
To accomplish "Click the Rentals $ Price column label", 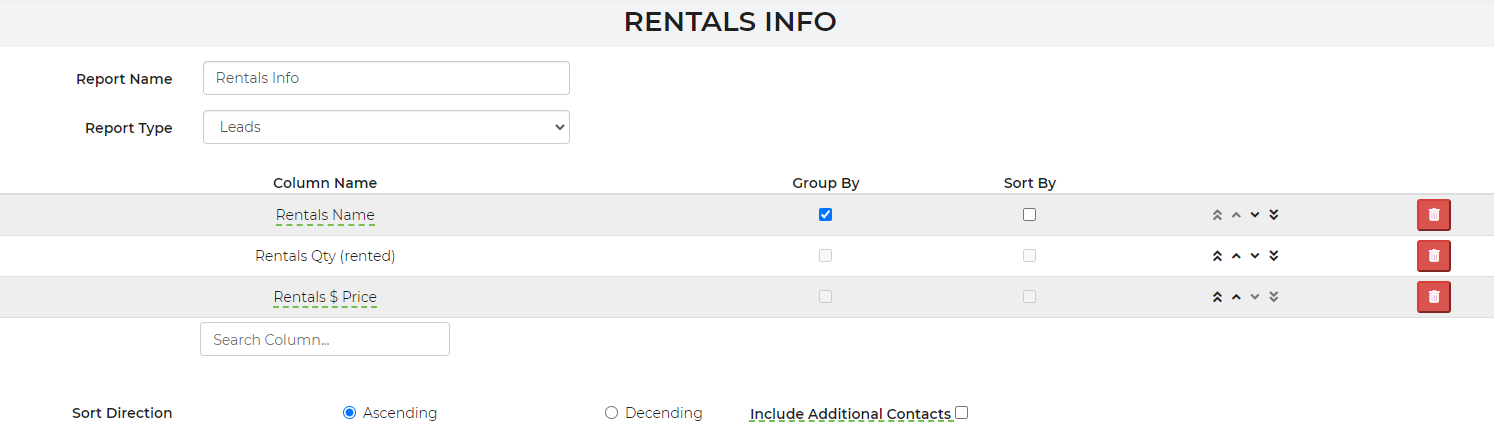I will [325, 297].
